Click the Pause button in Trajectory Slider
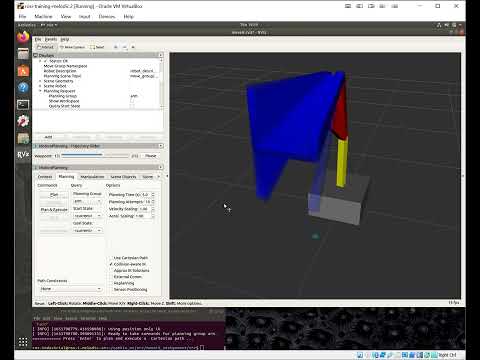The width and height of the screenshot is (480, 360). [150, 156]
